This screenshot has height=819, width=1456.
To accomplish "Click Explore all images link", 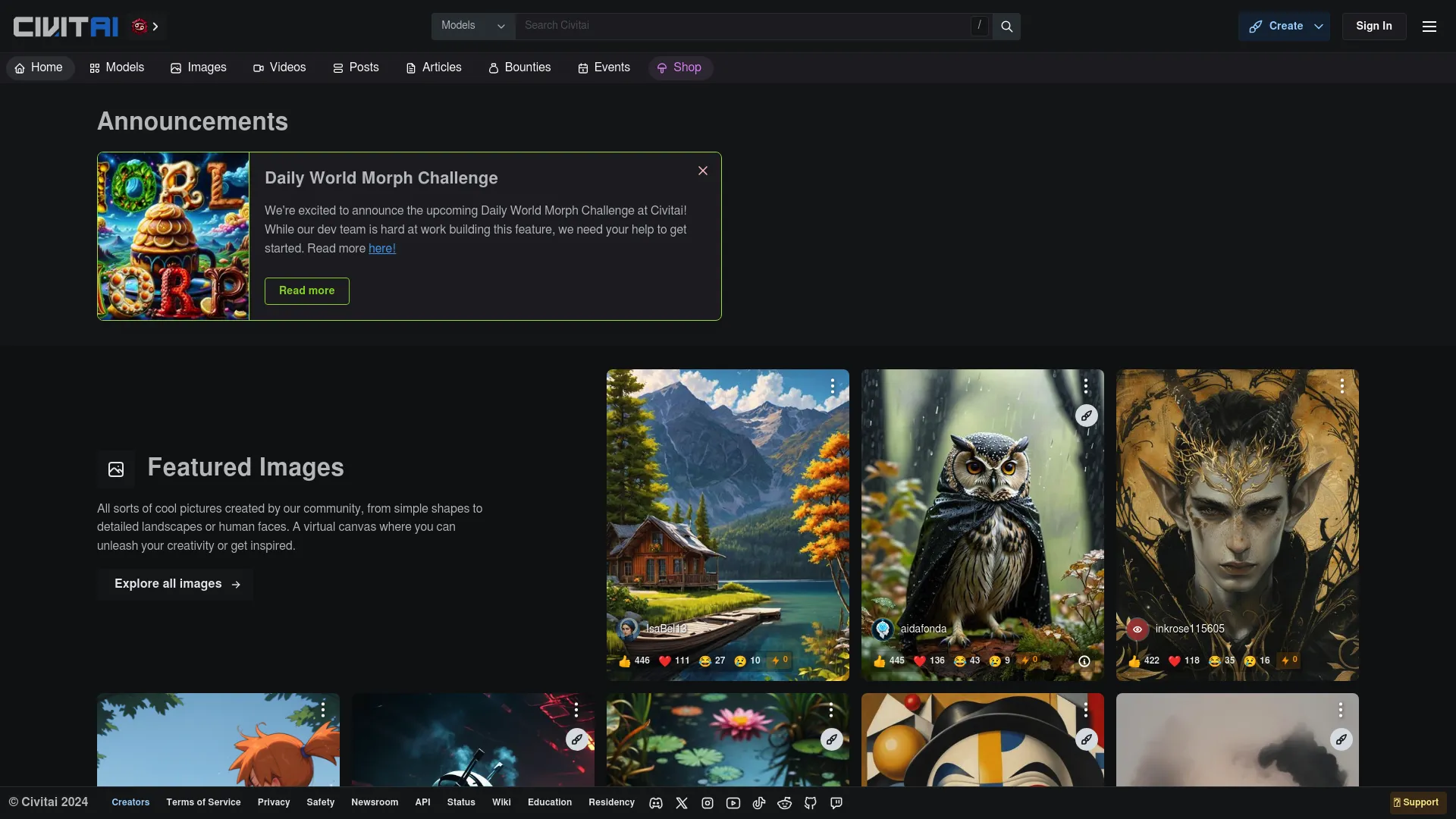I will [x=179, y=584].
